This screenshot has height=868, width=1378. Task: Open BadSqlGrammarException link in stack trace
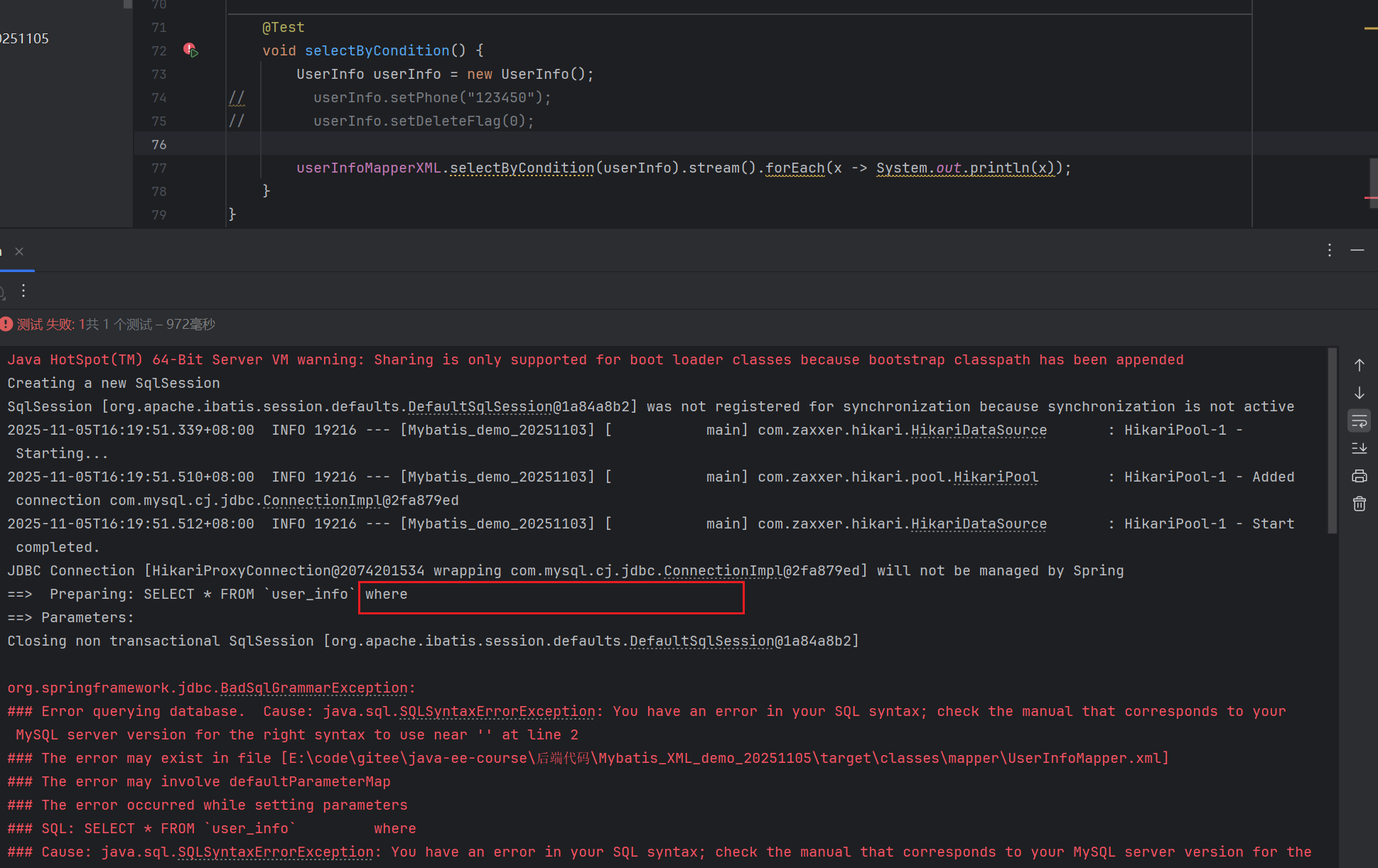pos(313,688)
